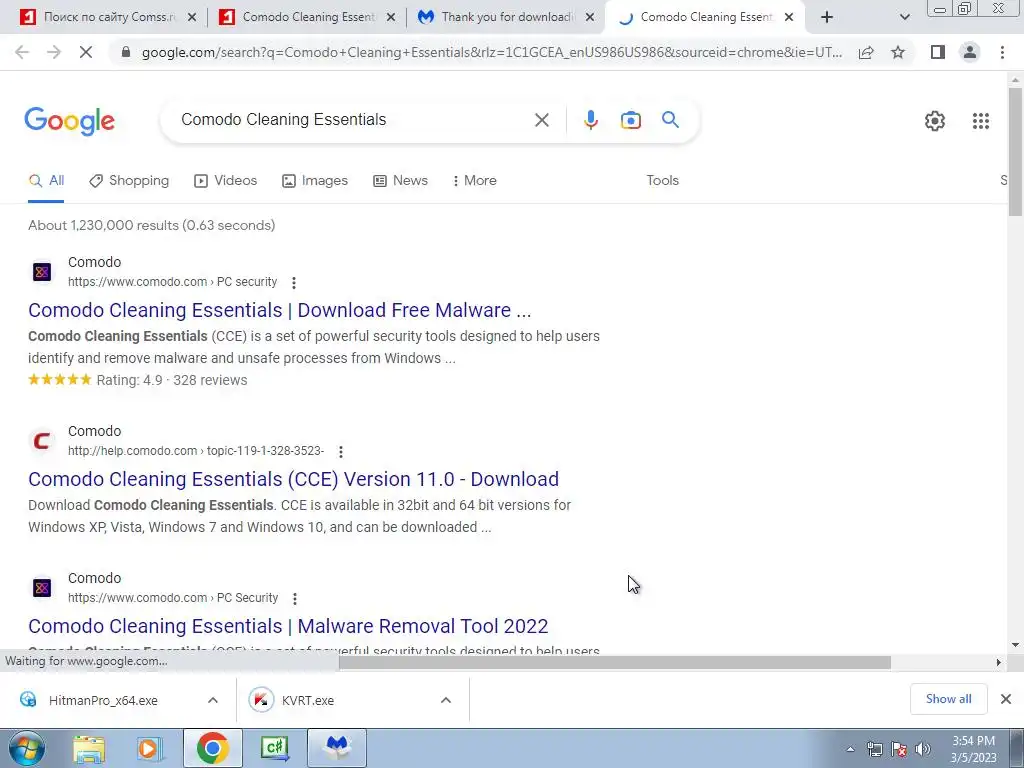Open Chrome profile avatar
Image resolution: width=1024 pixels, height=768 pixels.
970,52
